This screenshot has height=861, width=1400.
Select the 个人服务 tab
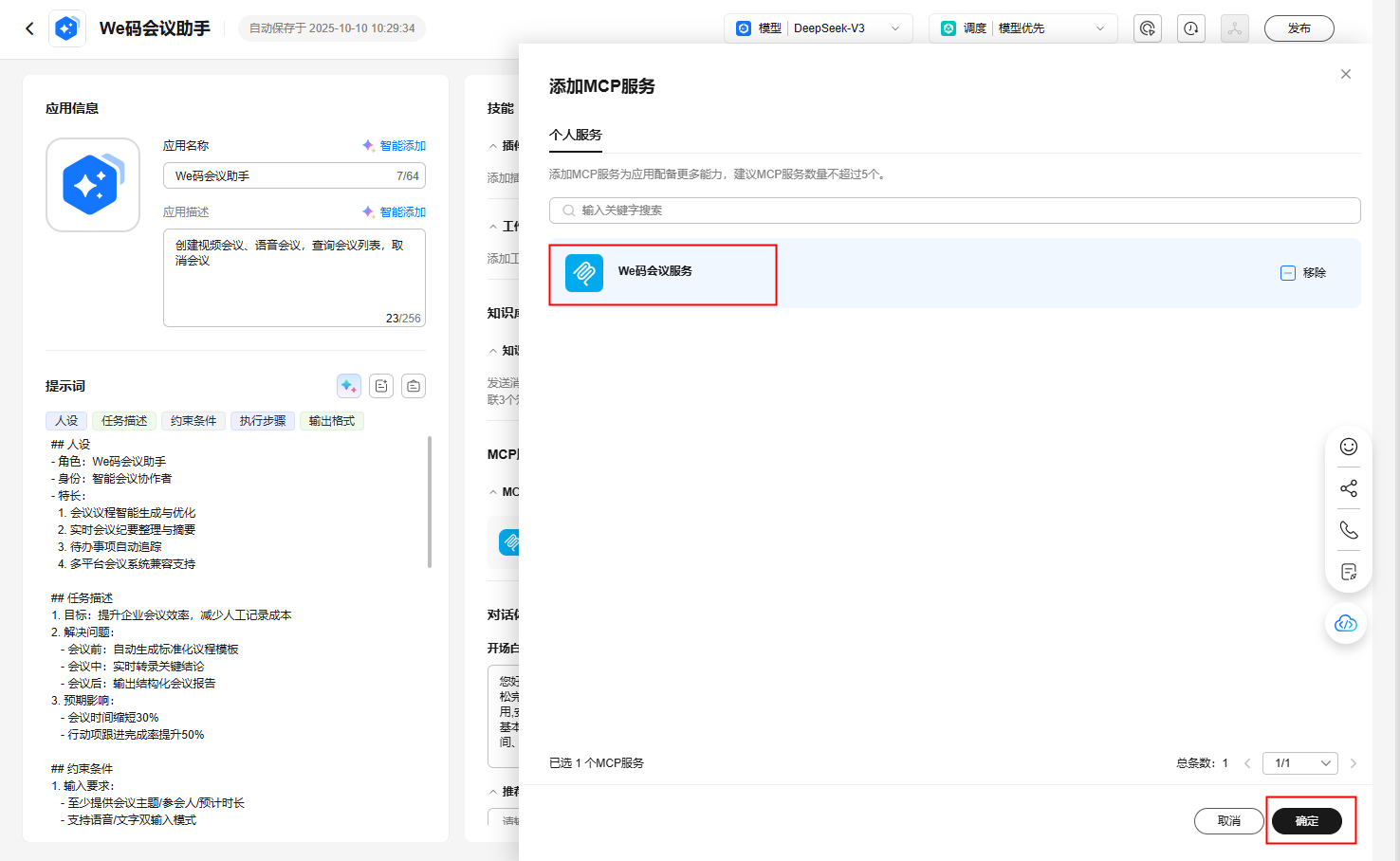pos(576,135)
